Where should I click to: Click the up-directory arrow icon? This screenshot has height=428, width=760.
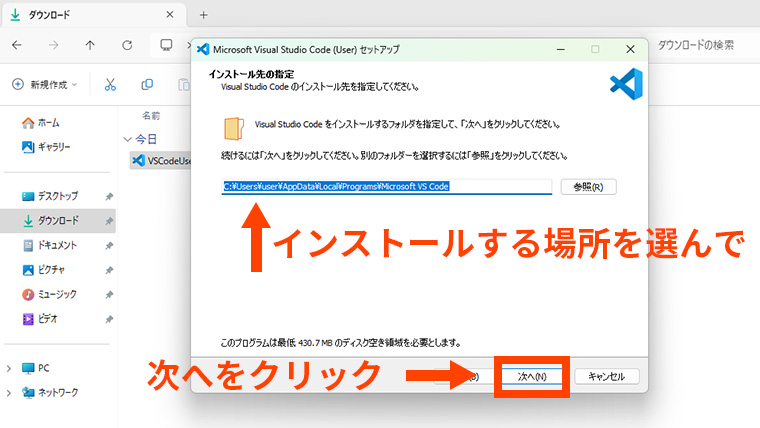click(x=90, y=45)
